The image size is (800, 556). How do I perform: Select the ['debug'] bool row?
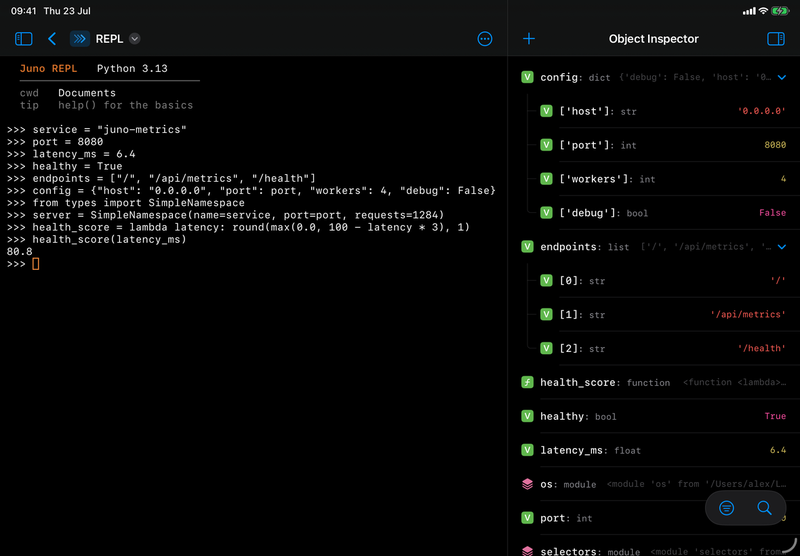coord(663,213)
